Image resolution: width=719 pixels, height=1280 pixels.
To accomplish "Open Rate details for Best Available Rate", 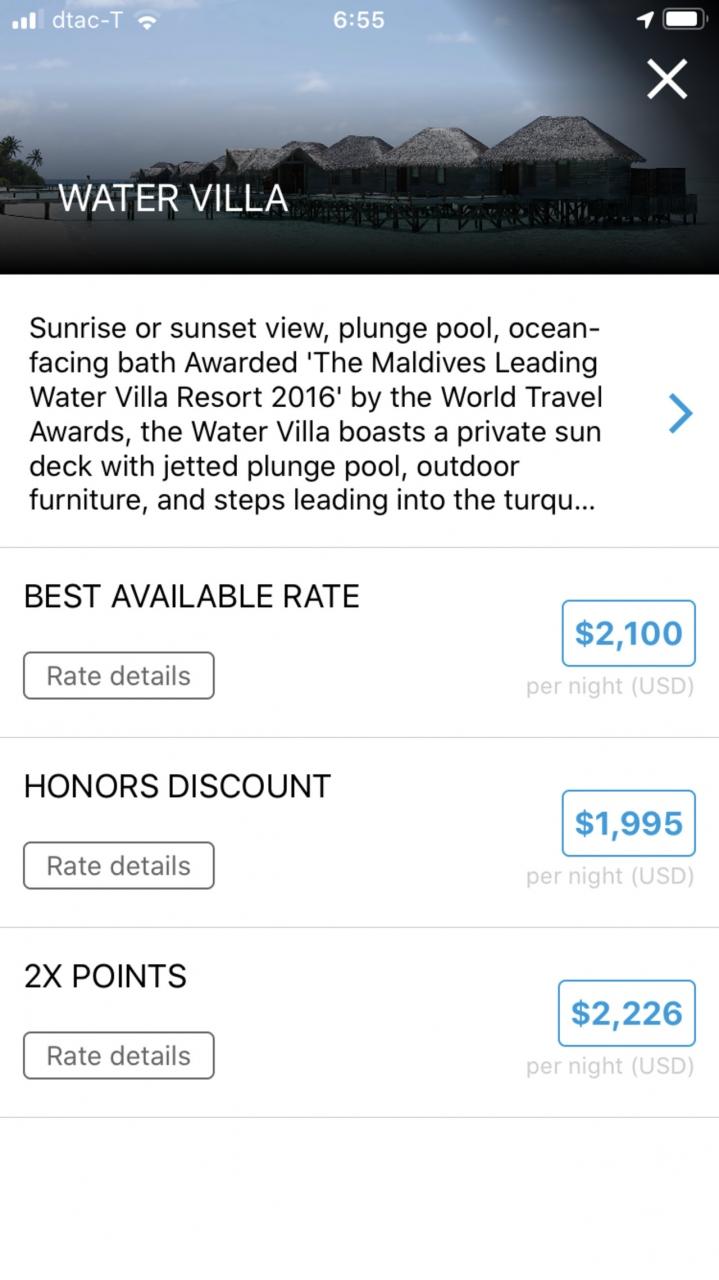I will coord(118,676).
